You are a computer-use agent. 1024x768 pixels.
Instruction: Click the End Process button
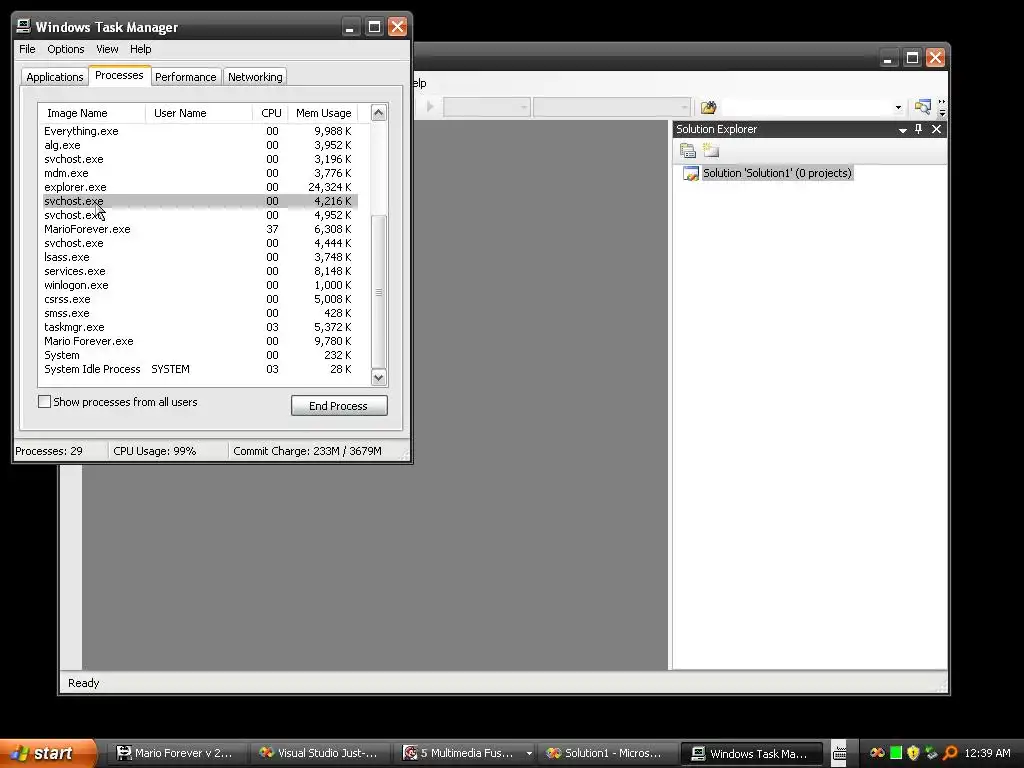point(339,406)
